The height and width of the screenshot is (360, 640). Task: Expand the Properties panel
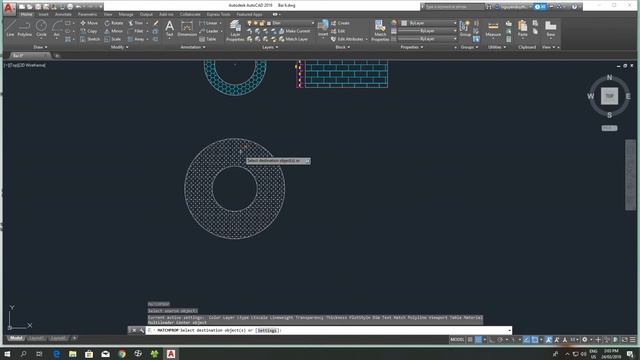point(411,47)
